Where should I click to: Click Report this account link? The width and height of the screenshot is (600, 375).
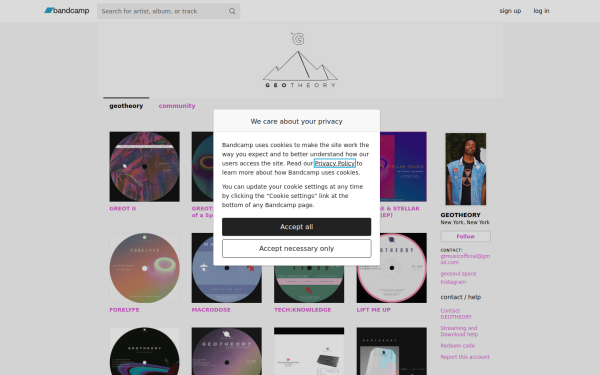pos(465,357)
